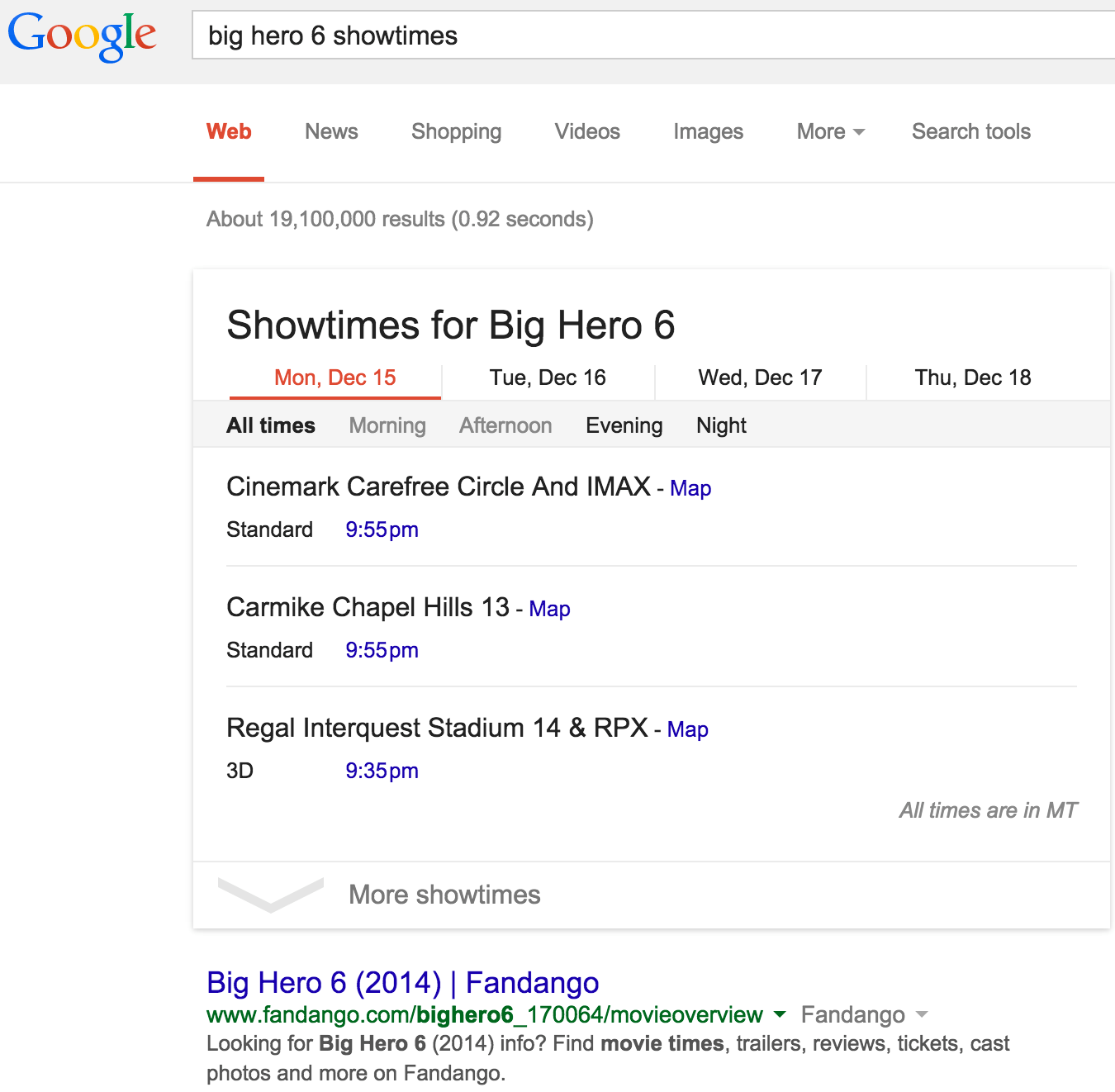Screen dimensions: 1115x1092
Task: Expand More showtimes chevron
Action: [271, 895]
